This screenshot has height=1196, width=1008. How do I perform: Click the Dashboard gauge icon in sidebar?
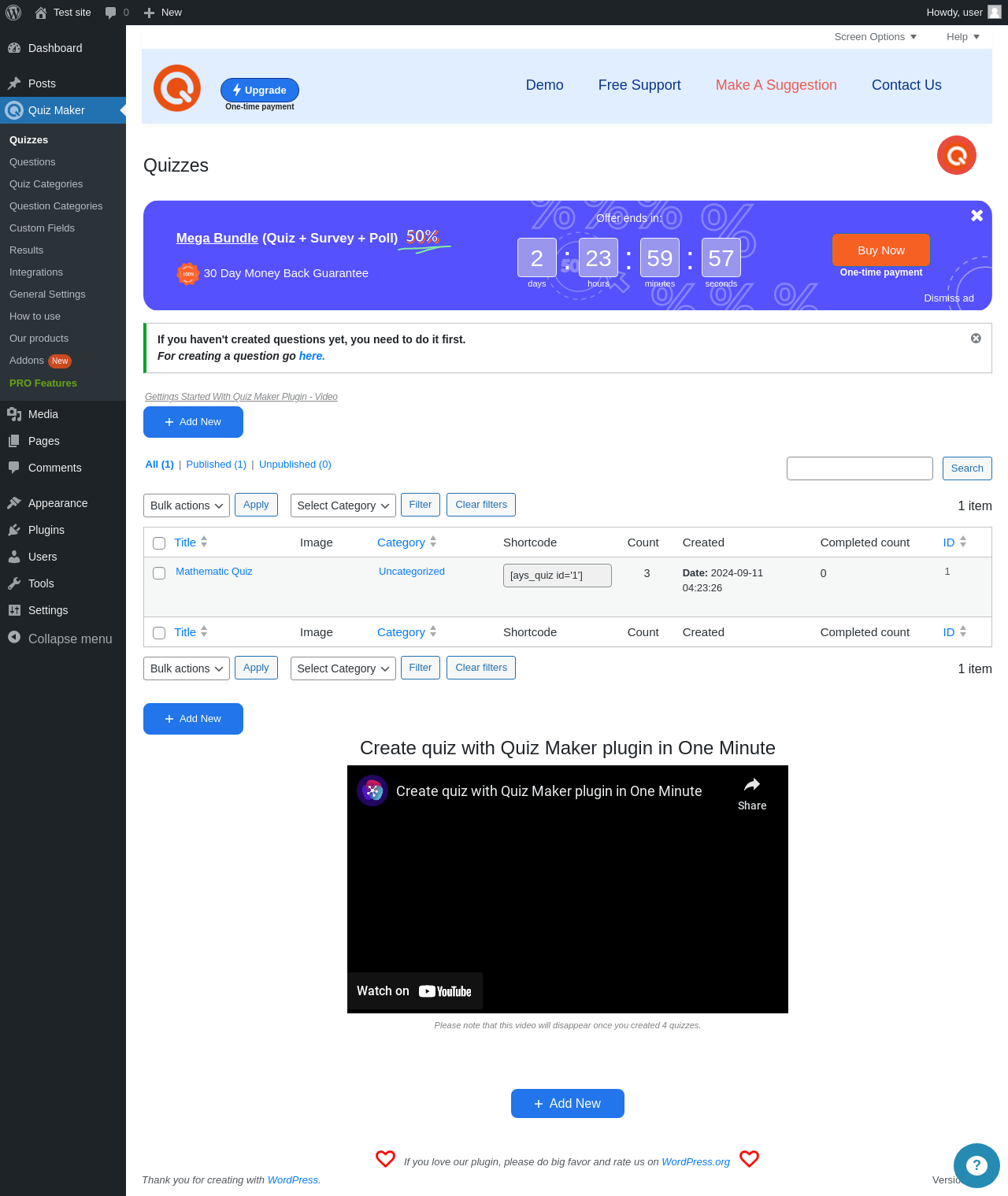click(14, 48)
